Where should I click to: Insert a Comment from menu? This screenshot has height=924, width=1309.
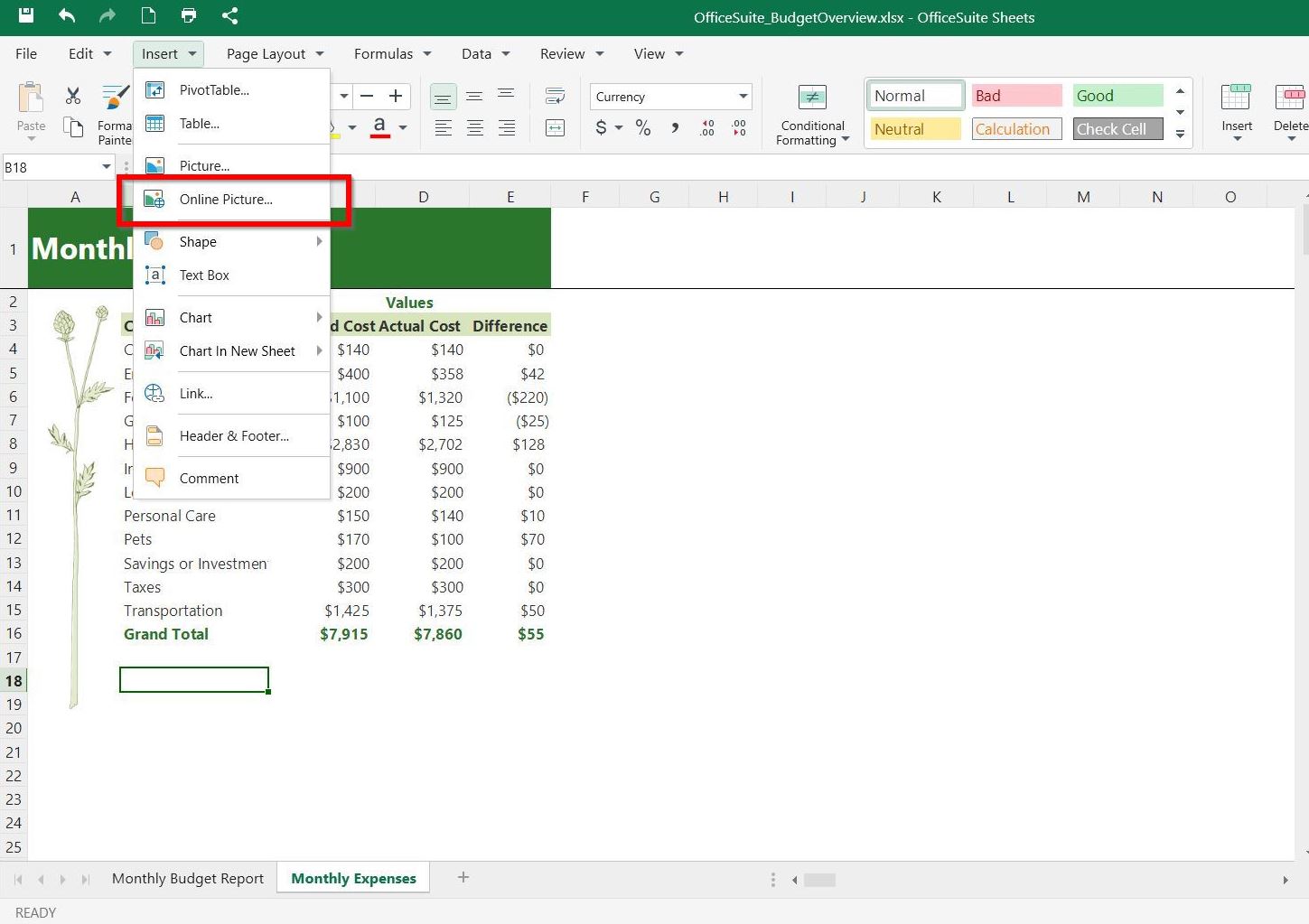pyautogui.click(x=231, y=478)
